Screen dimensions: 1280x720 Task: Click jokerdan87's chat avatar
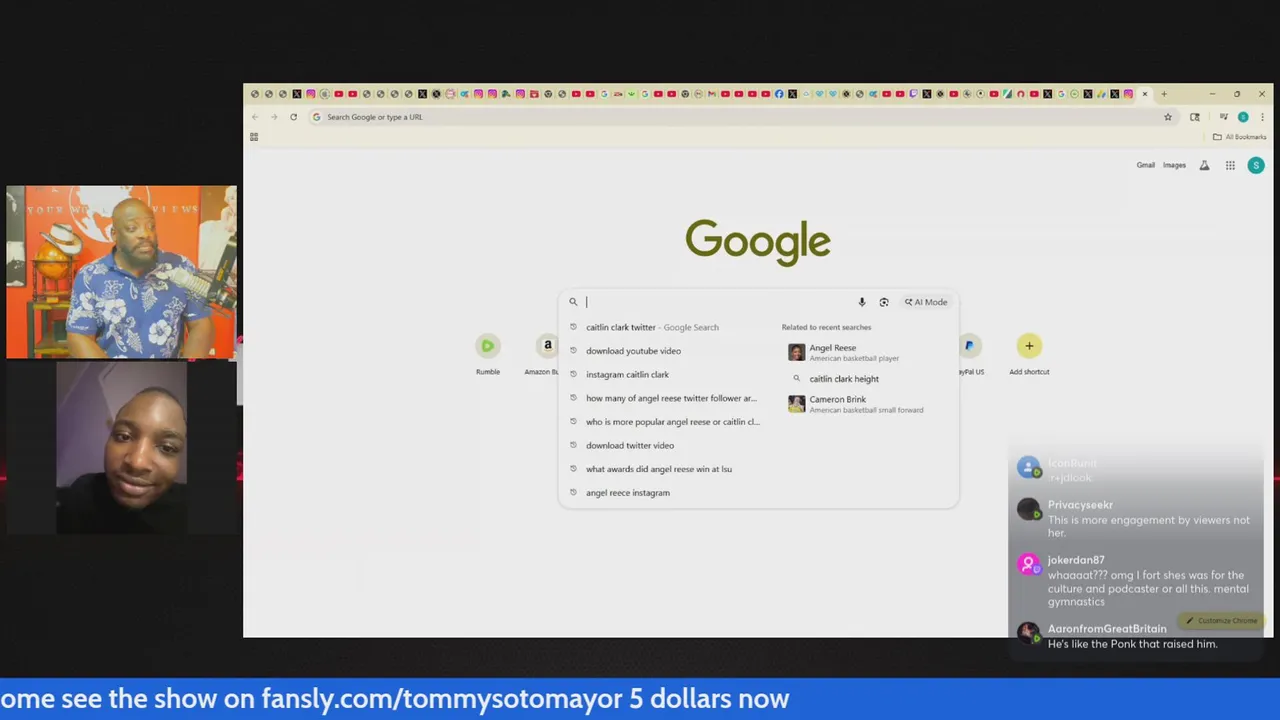click(x=1028, y=565)
